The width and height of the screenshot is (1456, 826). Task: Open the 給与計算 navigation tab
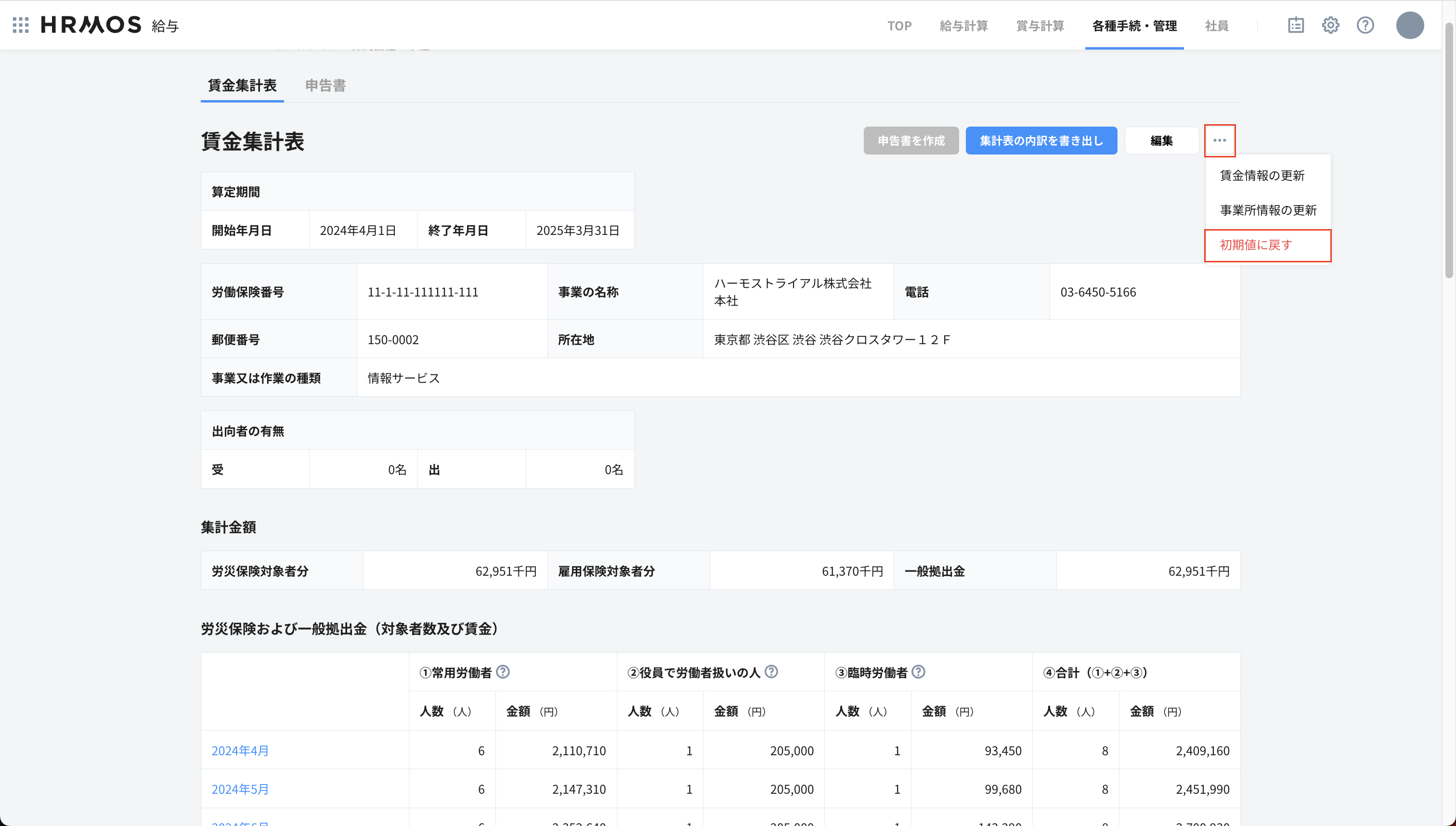tap(963, 26)
